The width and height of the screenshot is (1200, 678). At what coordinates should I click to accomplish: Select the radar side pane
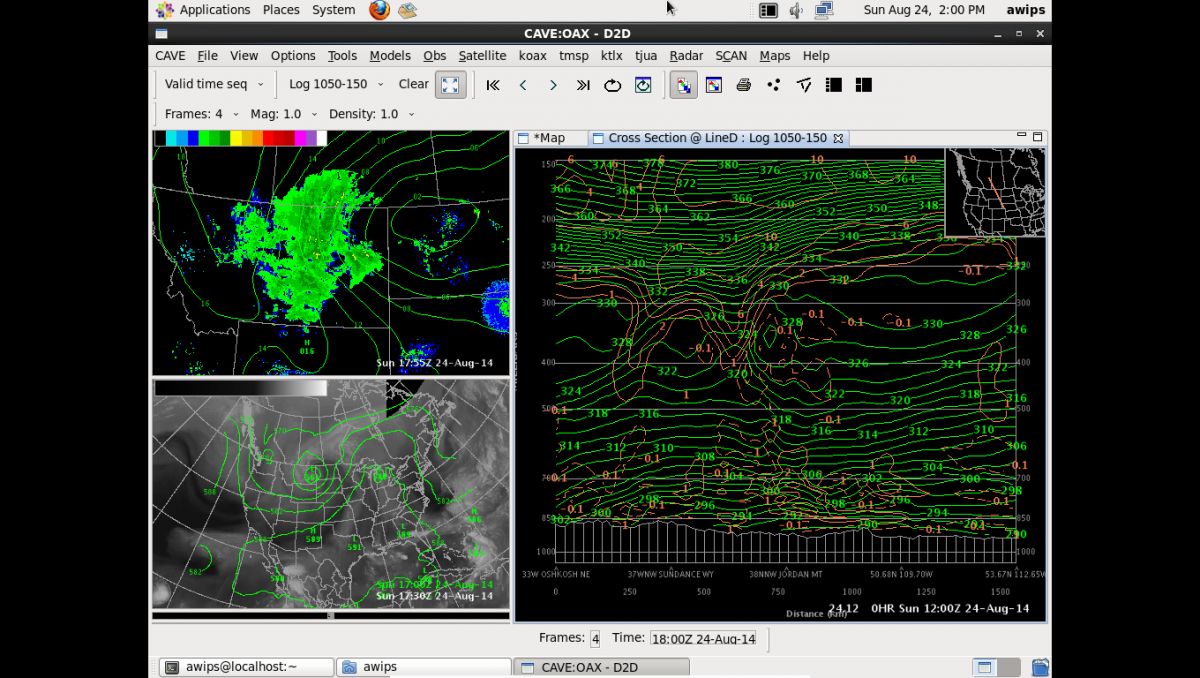point(331,253)
